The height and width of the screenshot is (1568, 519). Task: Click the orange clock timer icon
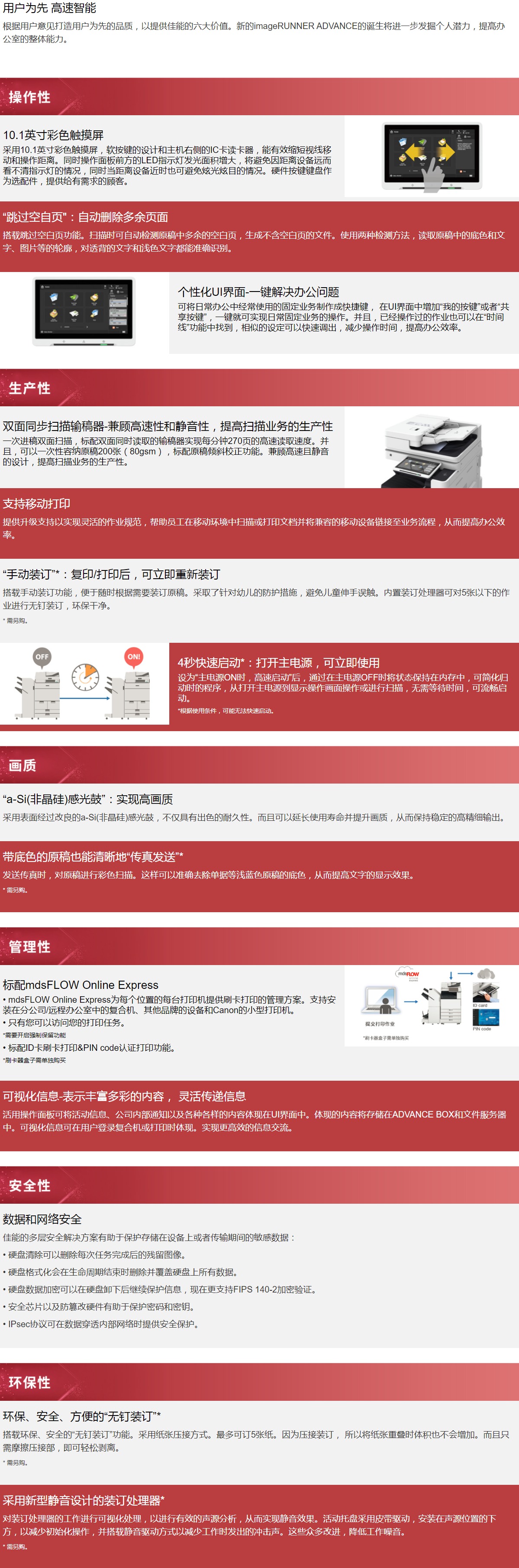(x=85, y=677)
